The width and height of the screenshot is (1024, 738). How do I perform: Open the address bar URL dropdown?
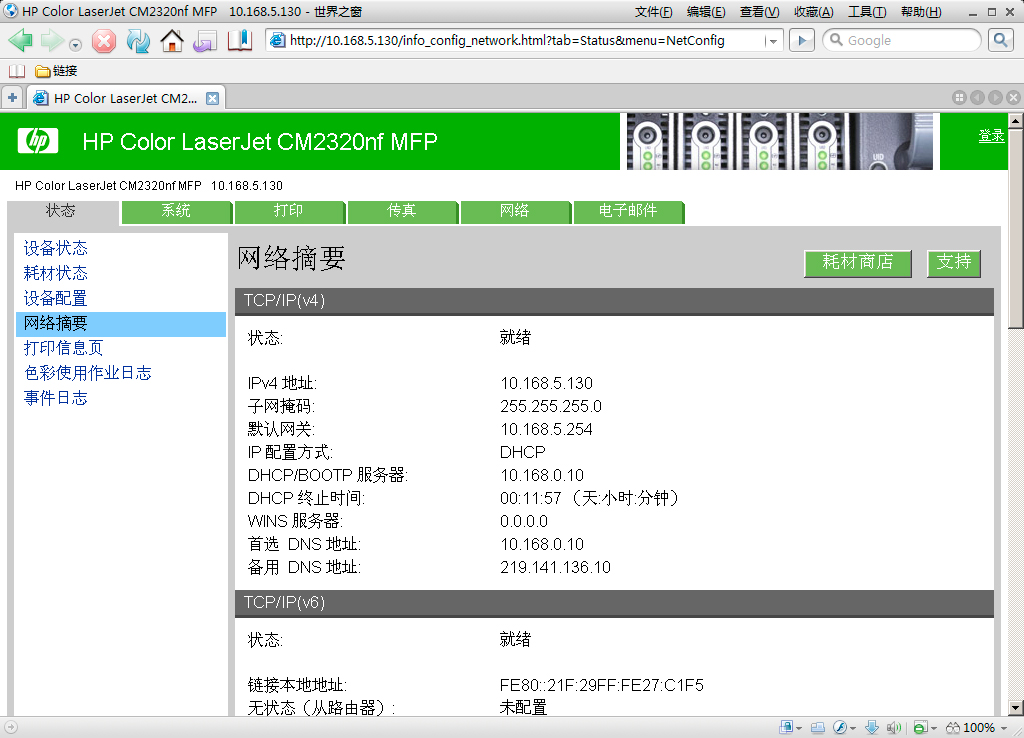point(773,41)
